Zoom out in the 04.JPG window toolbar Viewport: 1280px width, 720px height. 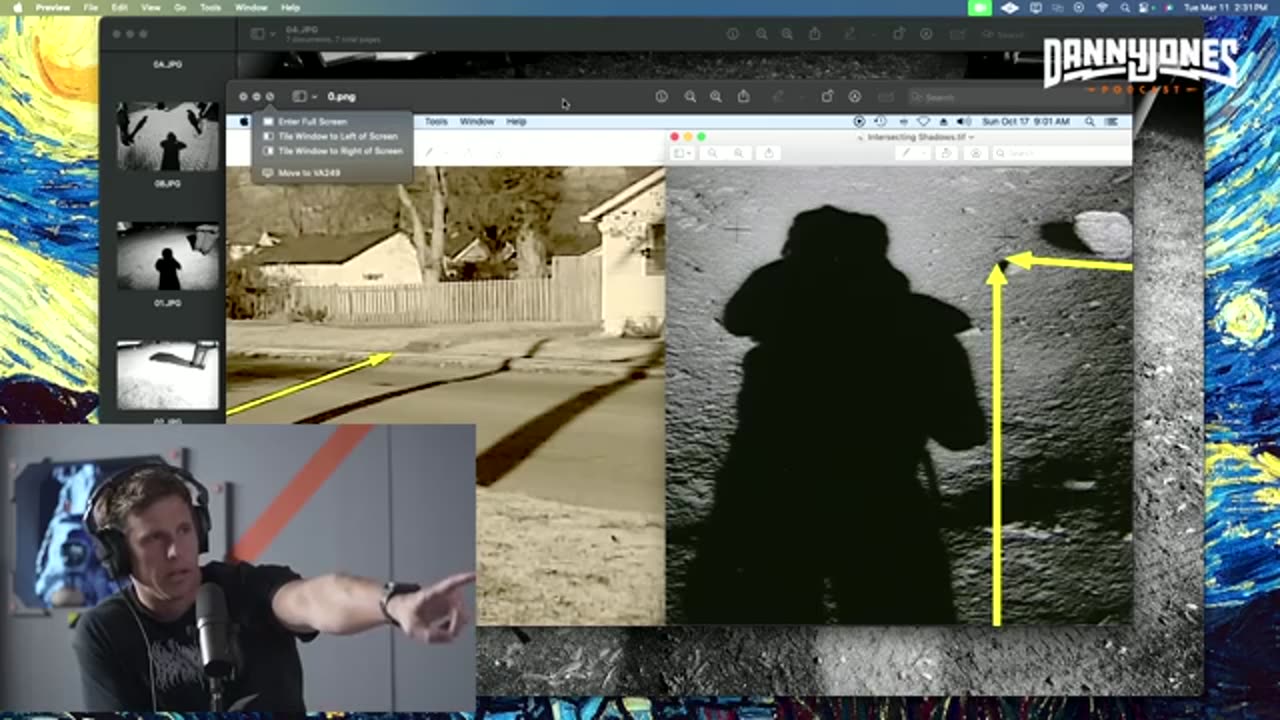[x=762, y=34]
